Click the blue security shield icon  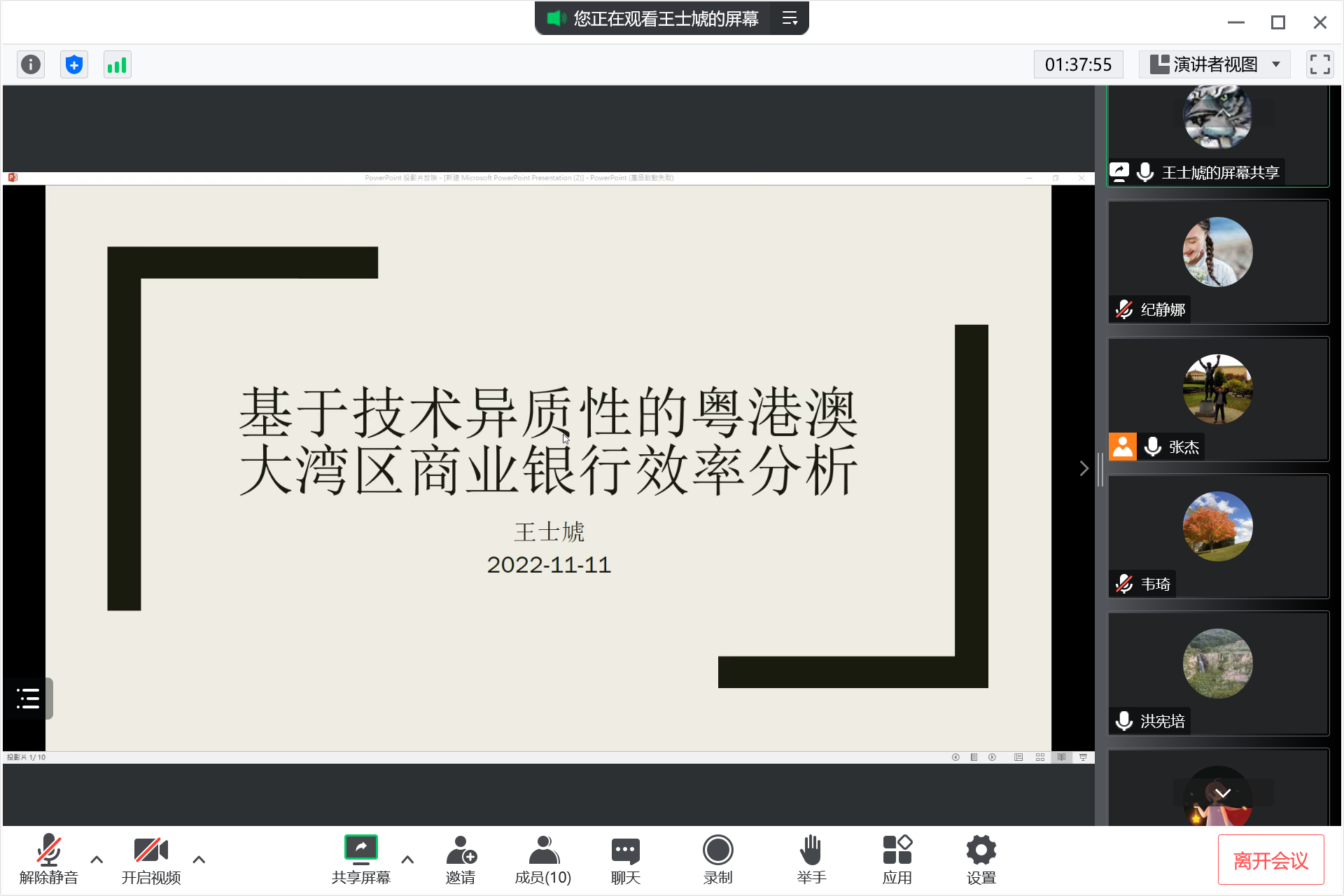point(74,65)
